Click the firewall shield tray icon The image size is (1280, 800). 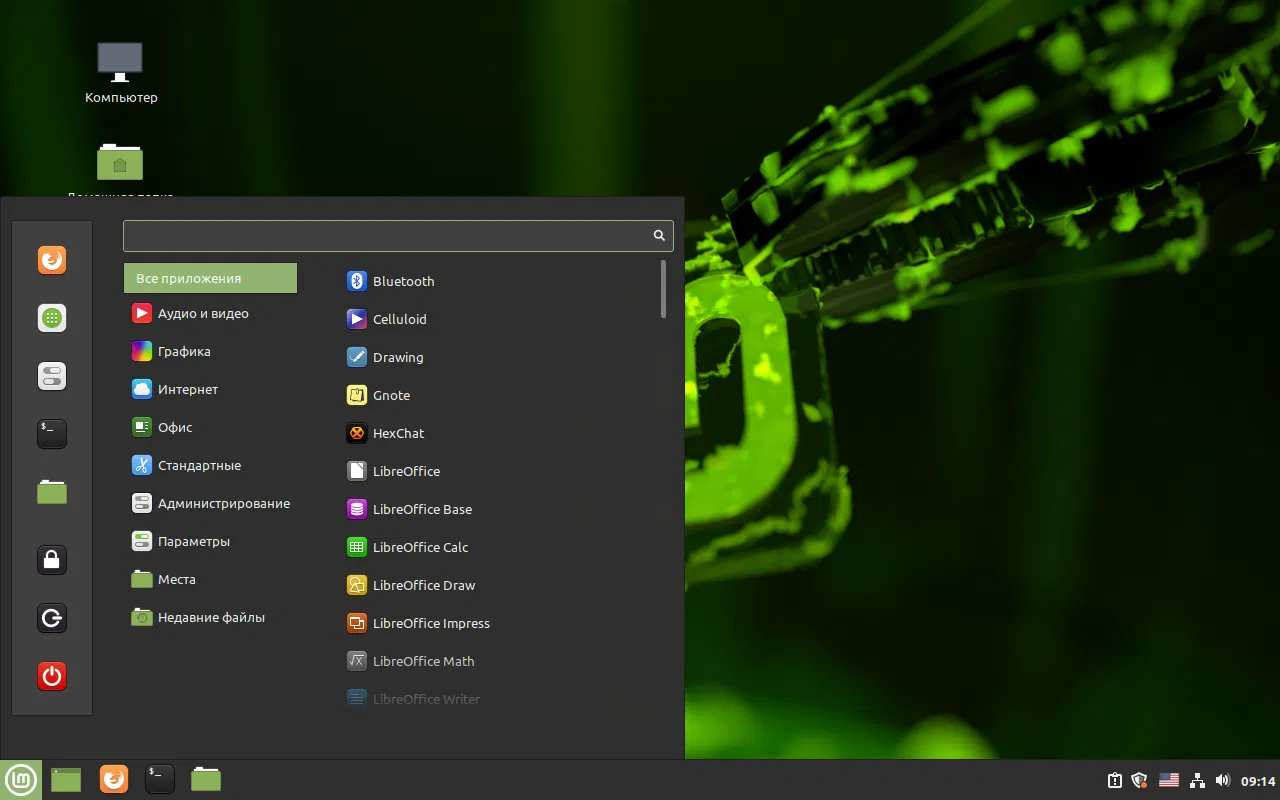point(1140,780)
